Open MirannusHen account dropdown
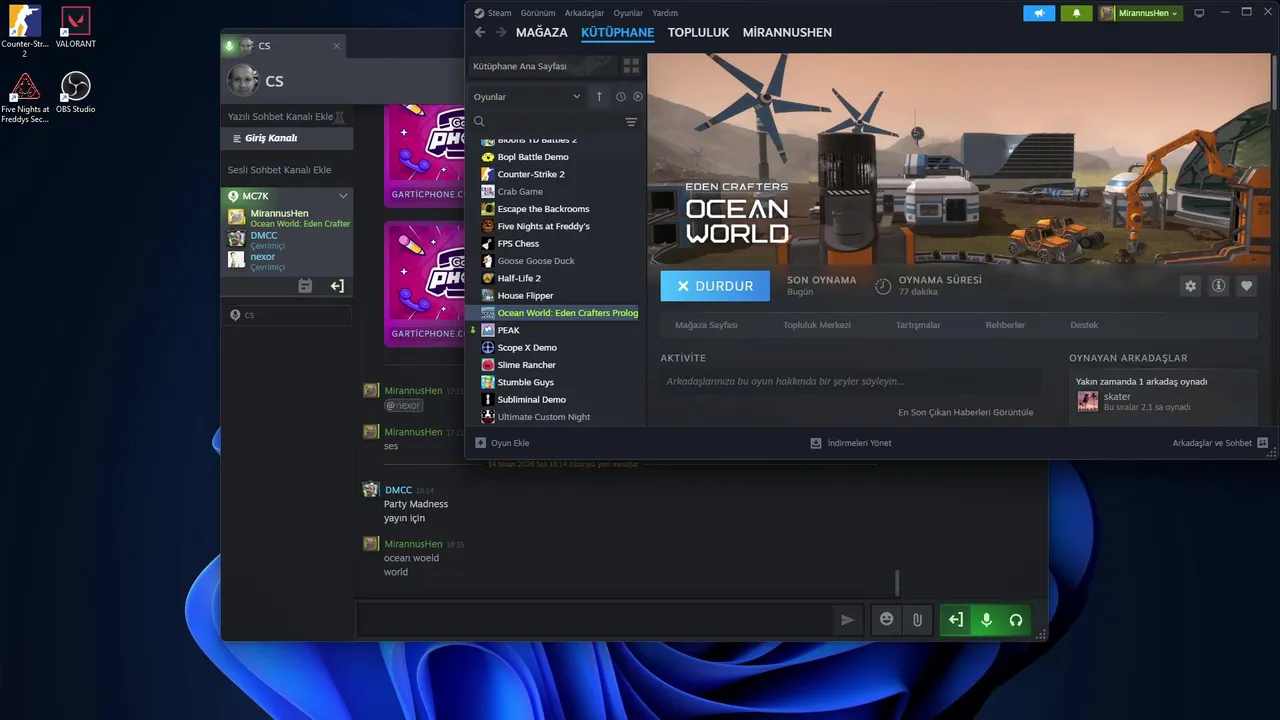This screenshot has height=720, width=1280. coord(1140,13)
